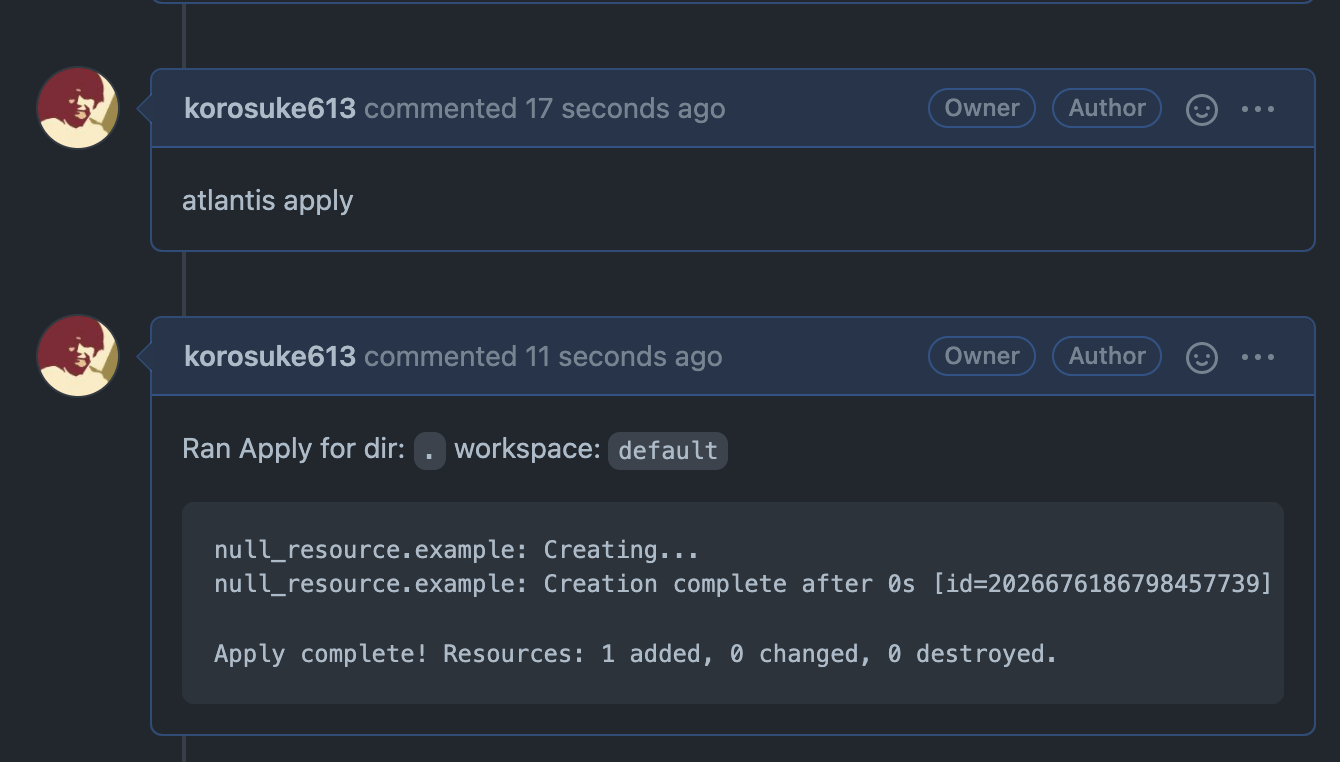
Task: Click Owner badge on Ran Apply comment
Action: click(982, 356)
